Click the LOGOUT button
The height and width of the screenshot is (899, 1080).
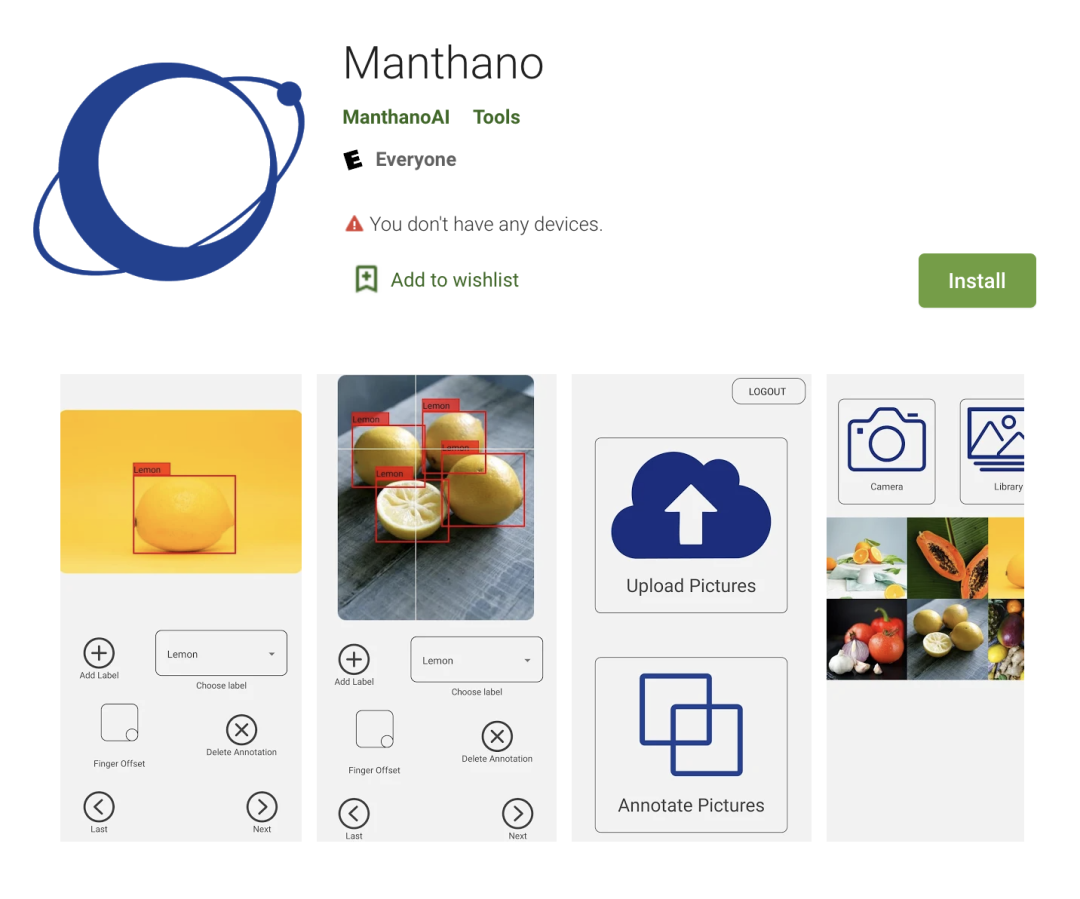pos(768,391)
